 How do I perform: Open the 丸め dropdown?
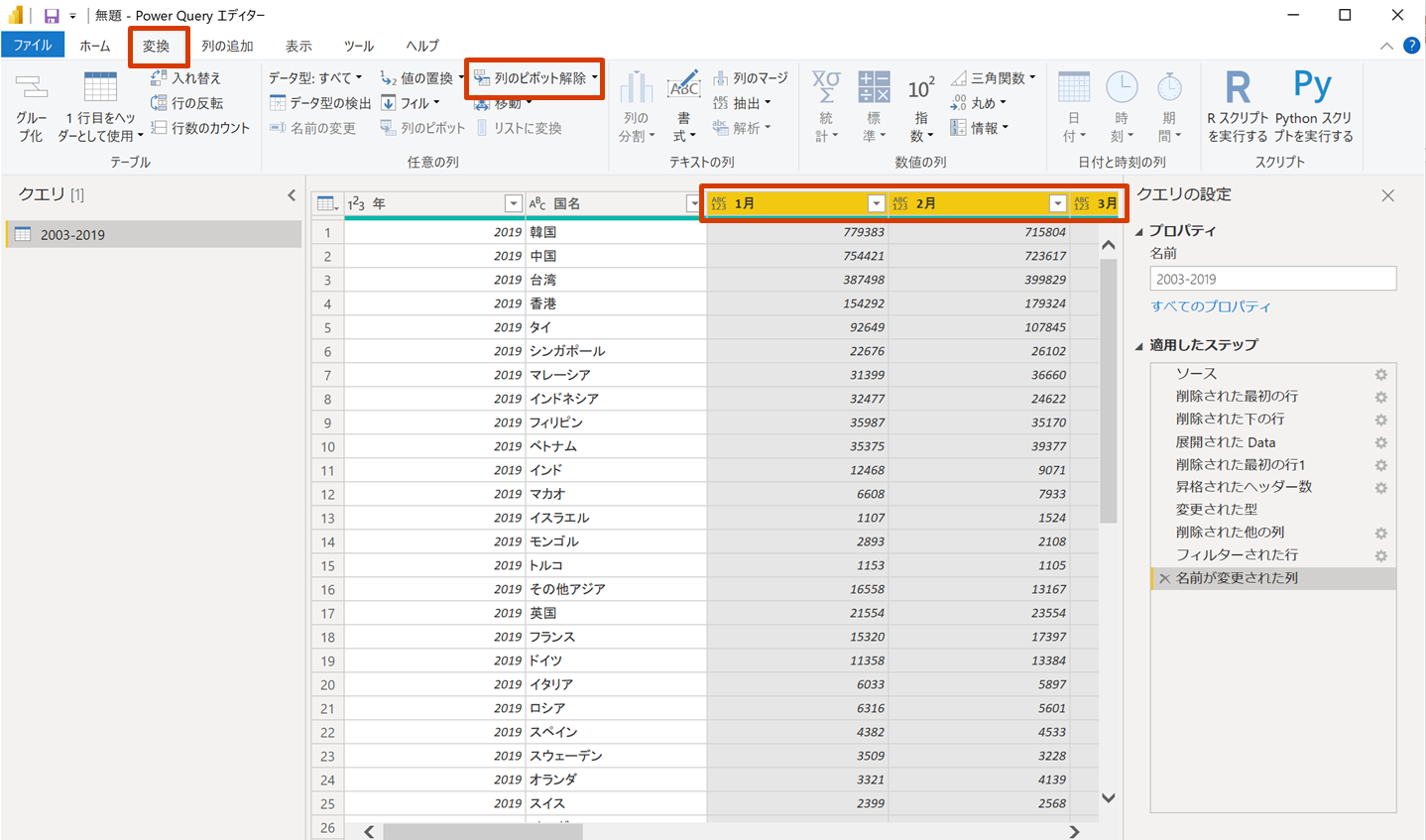click(x=979, y=102)
